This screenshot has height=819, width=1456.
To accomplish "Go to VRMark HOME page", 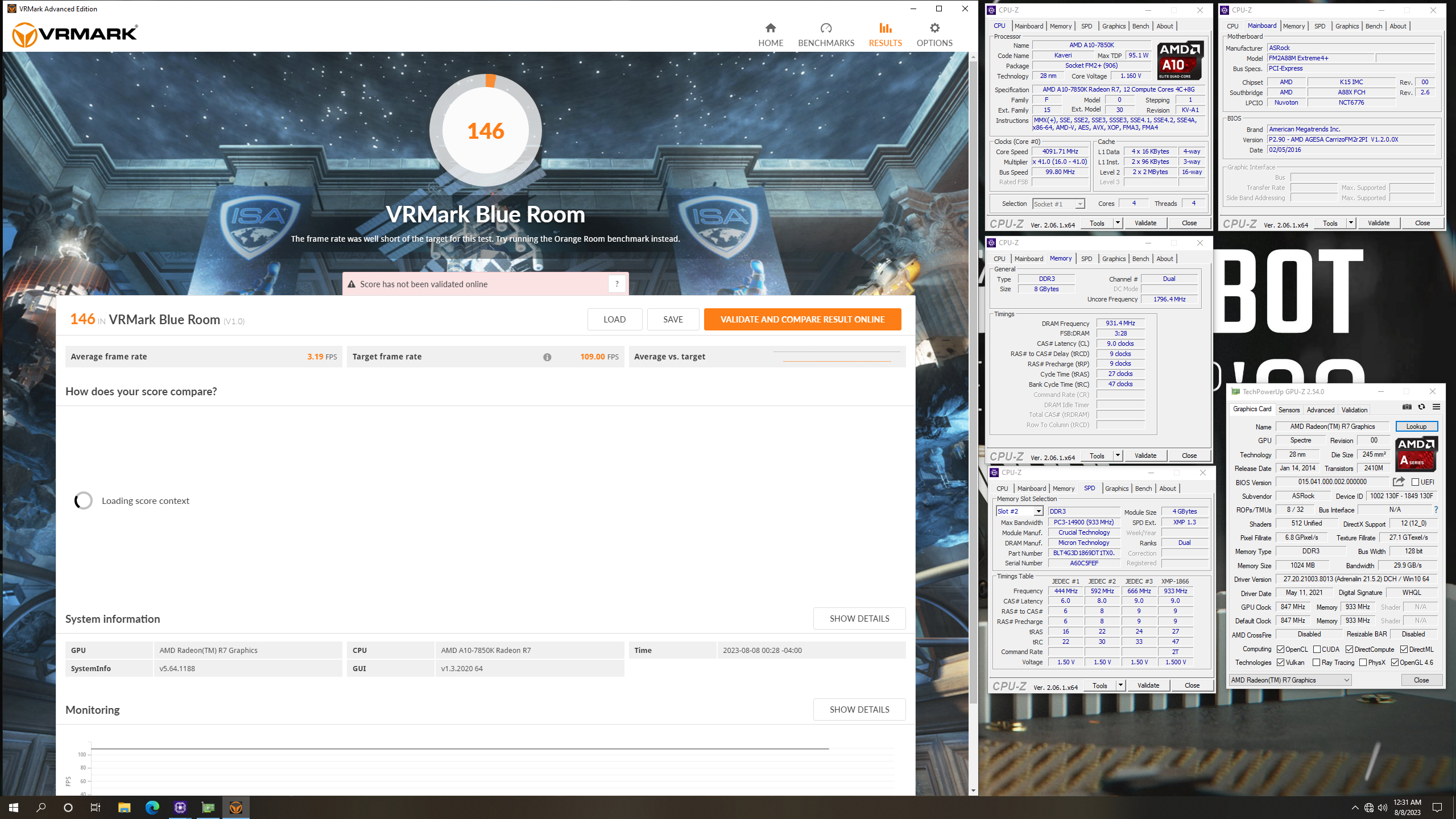I will click(771, 35).
